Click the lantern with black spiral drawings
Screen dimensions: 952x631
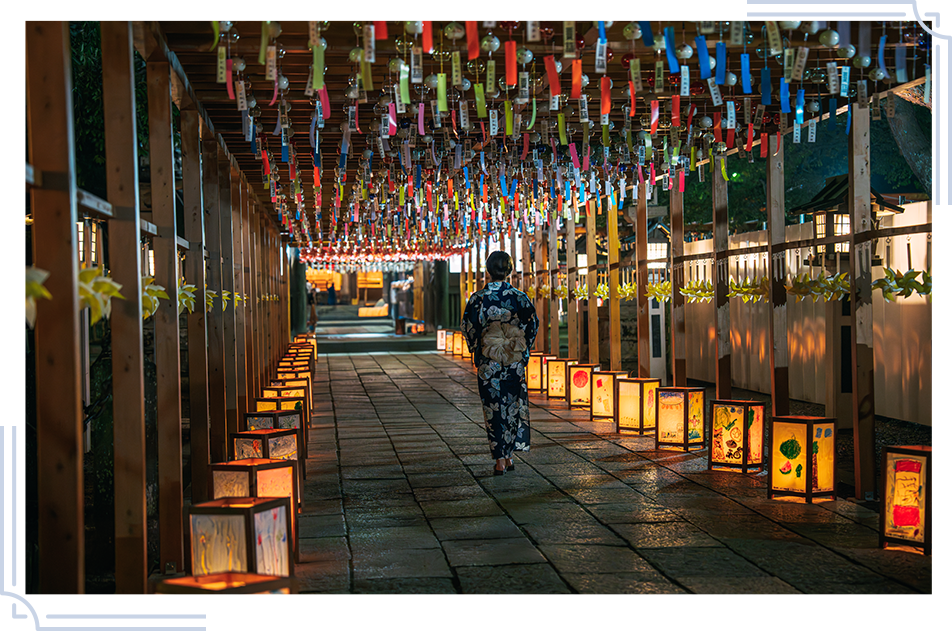pos(736,434)
